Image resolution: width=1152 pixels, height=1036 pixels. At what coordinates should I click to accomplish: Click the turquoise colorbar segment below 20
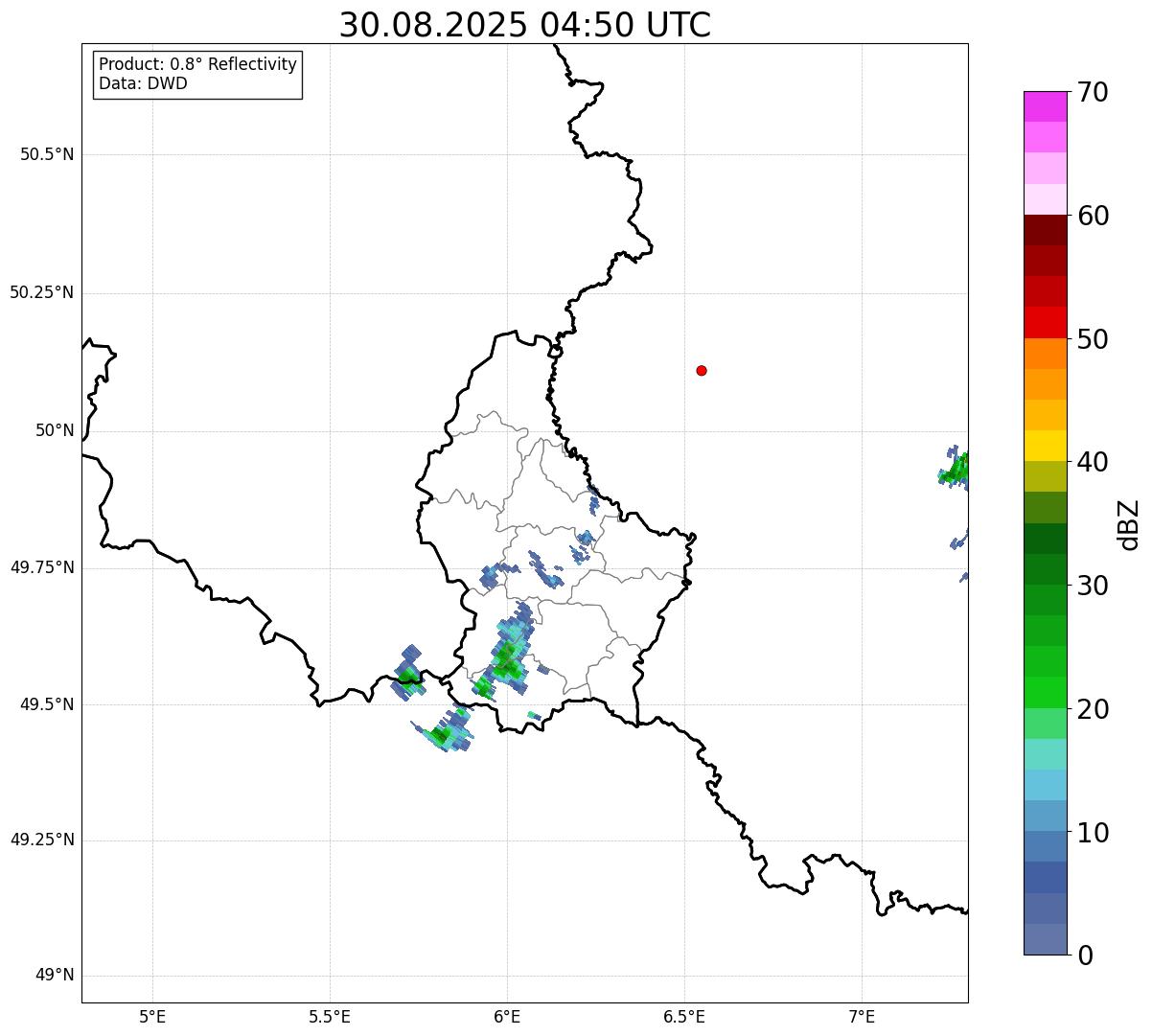click(x=1045, y=754)
